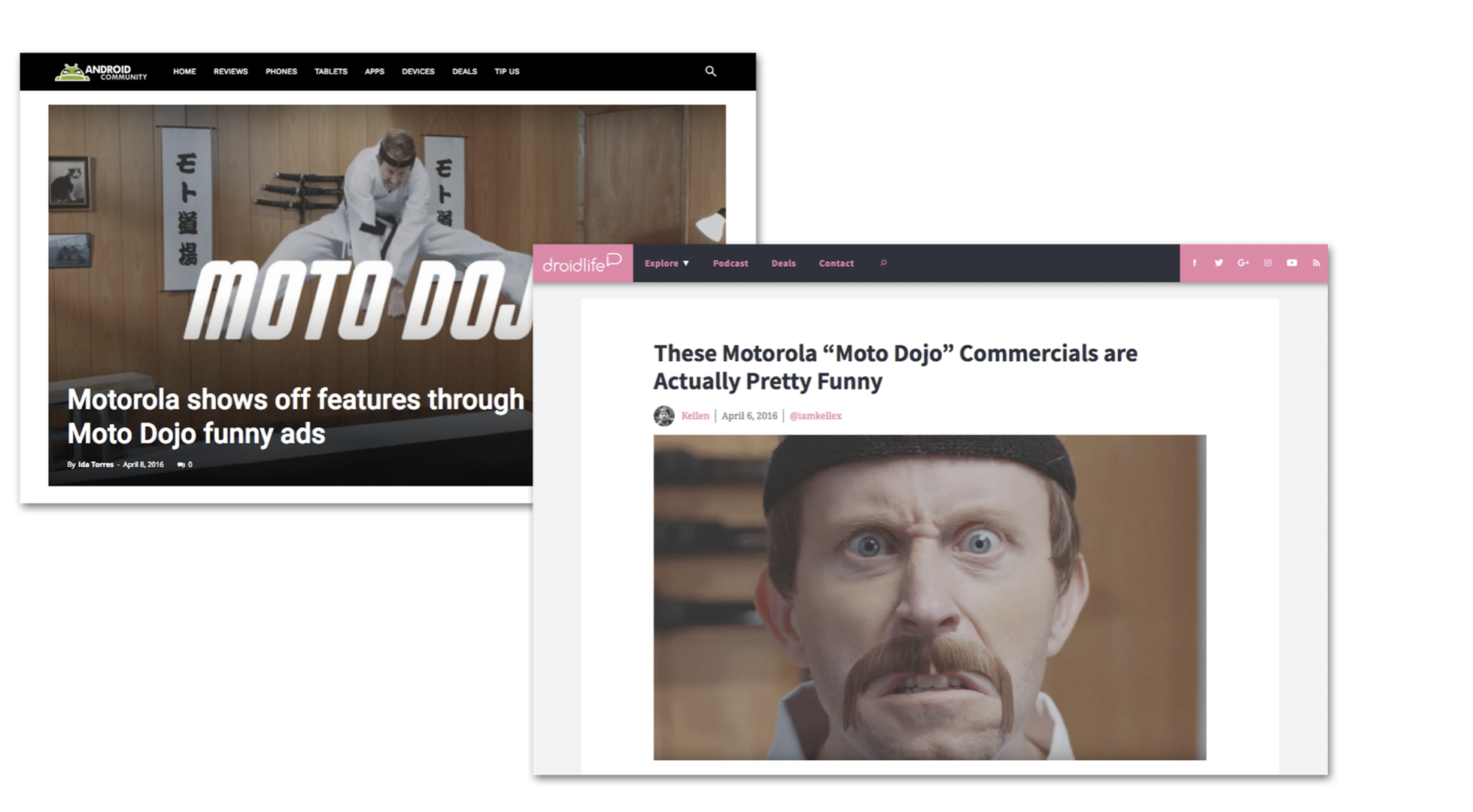Viewport: 1473px width, 812px height.
Task: Expand the Explore dropdown menu
Action: [x=667, y=263]
